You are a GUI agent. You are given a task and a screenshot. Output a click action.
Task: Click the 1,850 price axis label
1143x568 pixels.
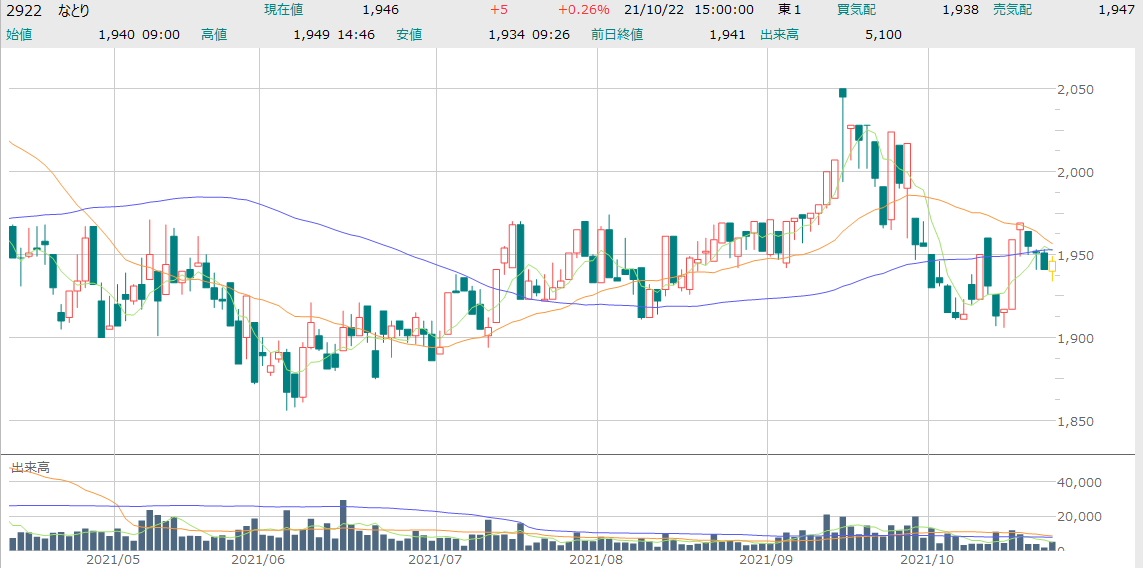(1075, 421)
